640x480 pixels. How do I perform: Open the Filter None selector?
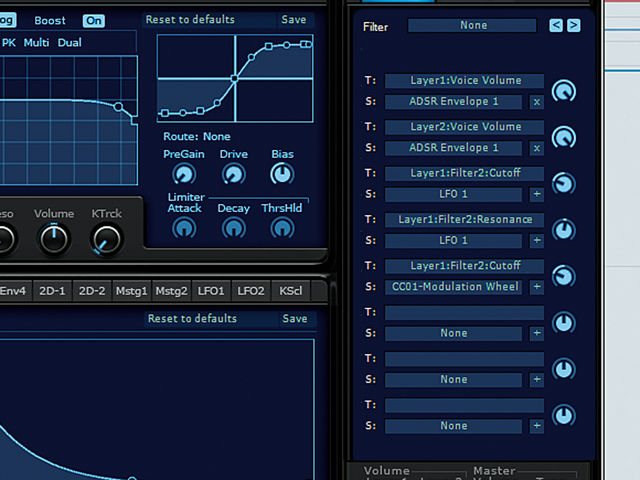coord(472,25)
